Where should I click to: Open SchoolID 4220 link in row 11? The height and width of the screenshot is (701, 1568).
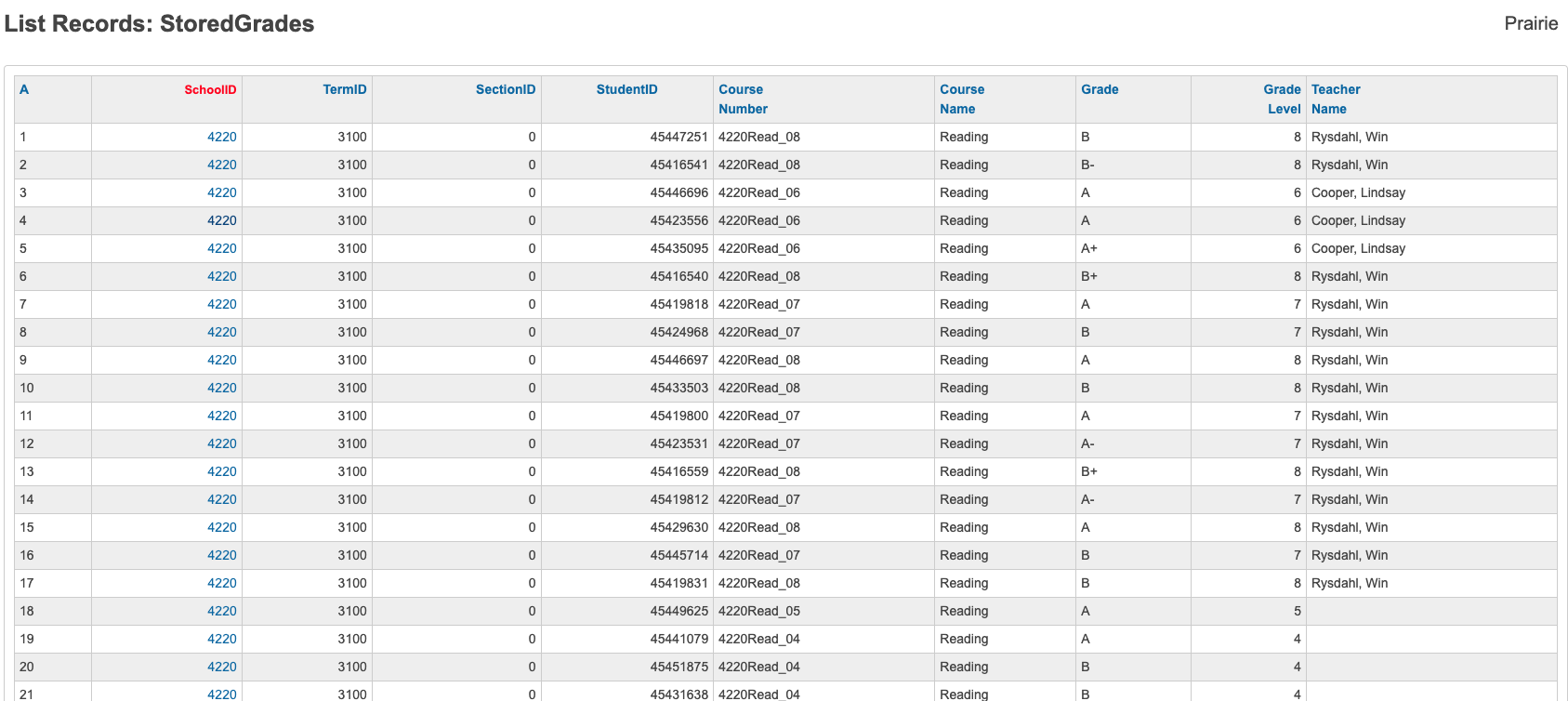222,416
